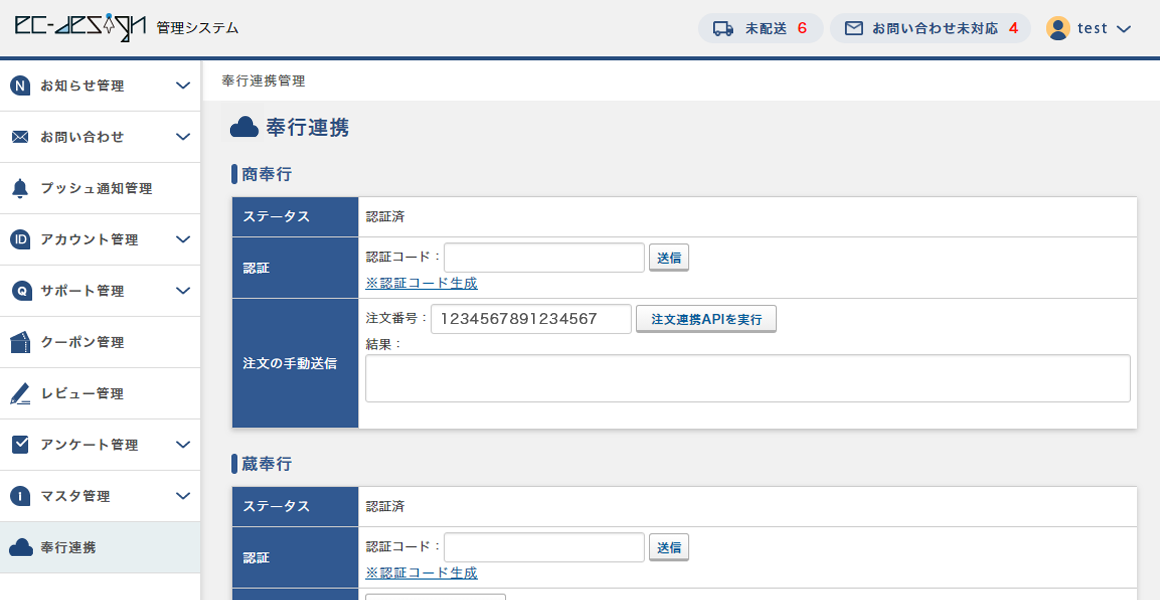Expand the マスタ管理 chevron

(x=183, y=496)
